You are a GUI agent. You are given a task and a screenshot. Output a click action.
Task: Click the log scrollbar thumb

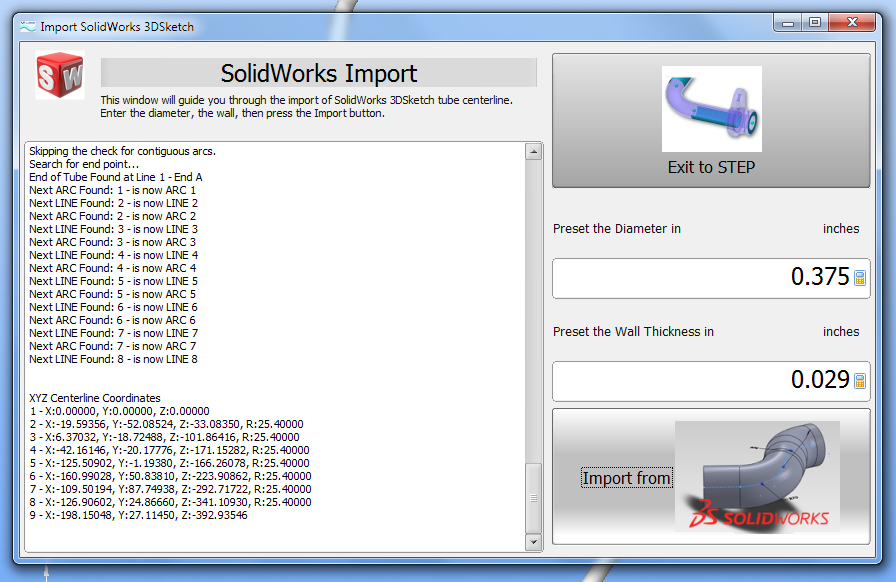[x=534, y=497]
